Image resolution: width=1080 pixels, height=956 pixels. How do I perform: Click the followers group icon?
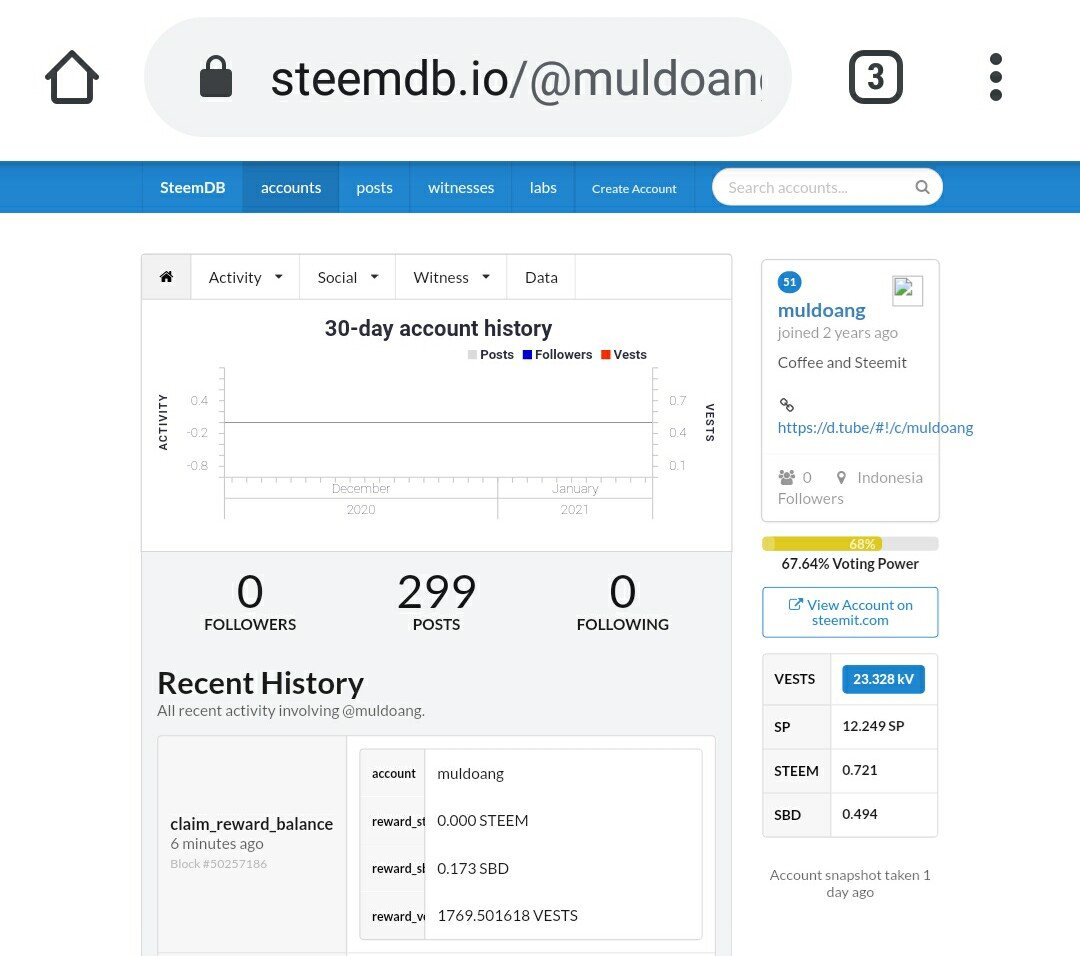787,477
